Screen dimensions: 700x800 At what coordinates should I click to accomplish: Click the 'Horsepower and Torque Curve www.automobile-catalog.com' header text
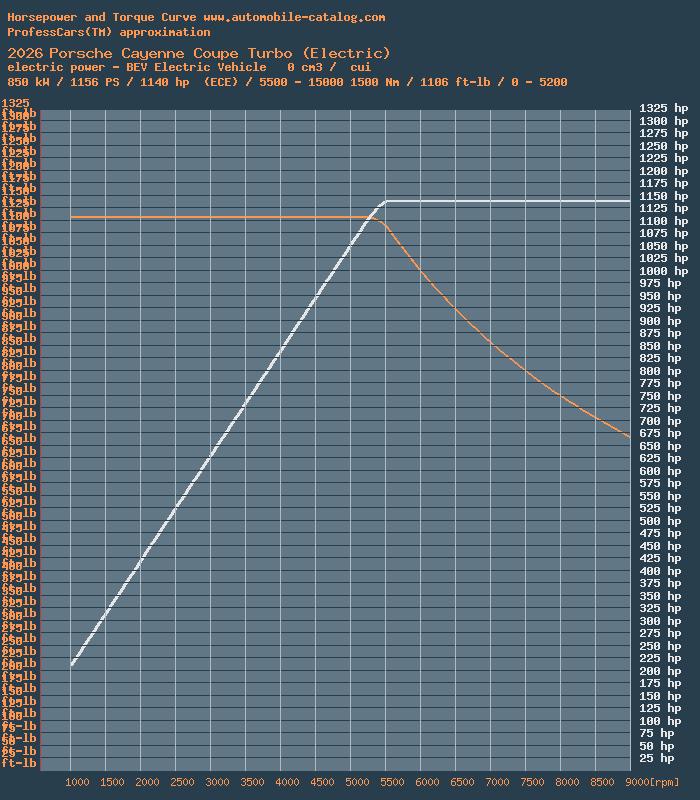point(196,17)
